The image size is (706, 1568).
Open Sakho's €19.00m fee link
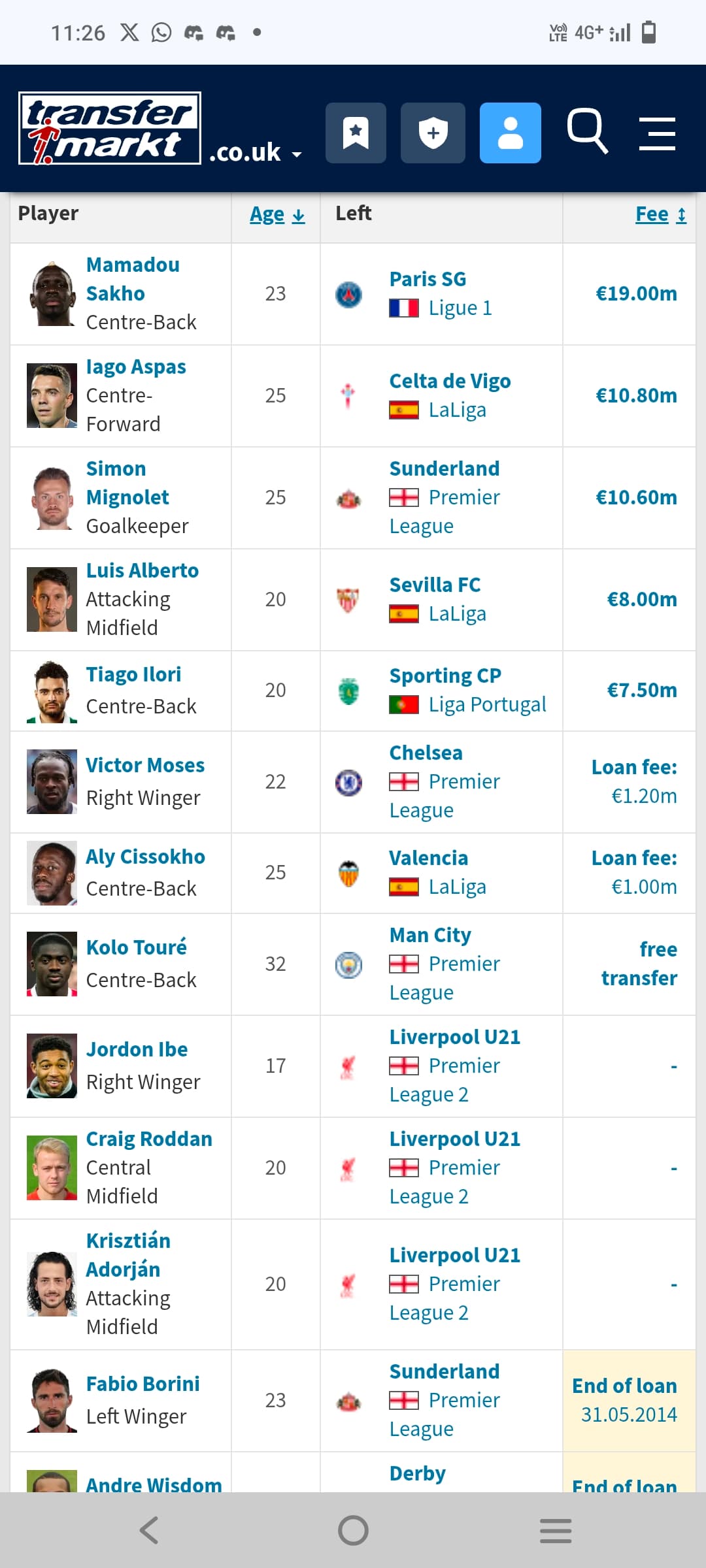tap(635, 294)
